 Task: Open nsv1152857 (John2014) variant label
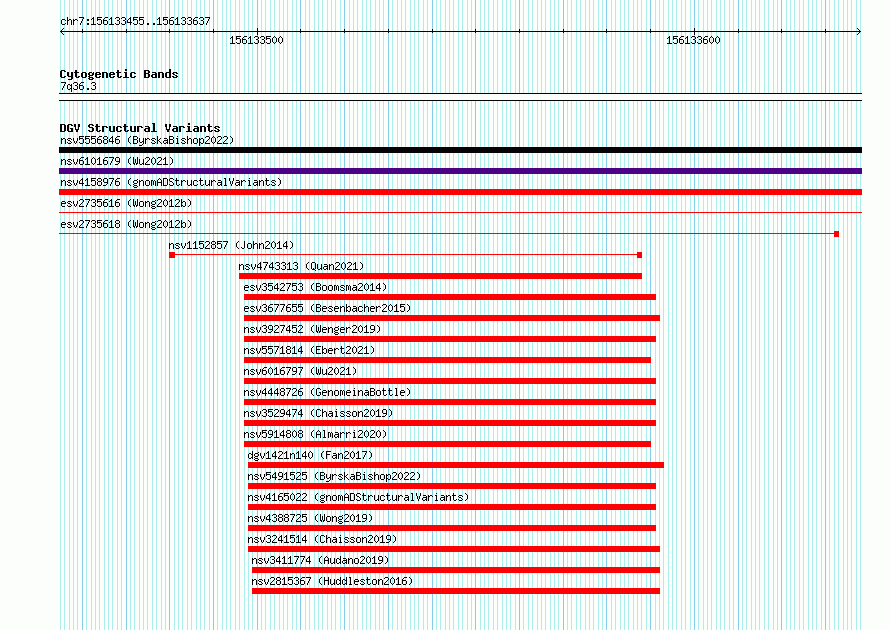click(231, 245)
